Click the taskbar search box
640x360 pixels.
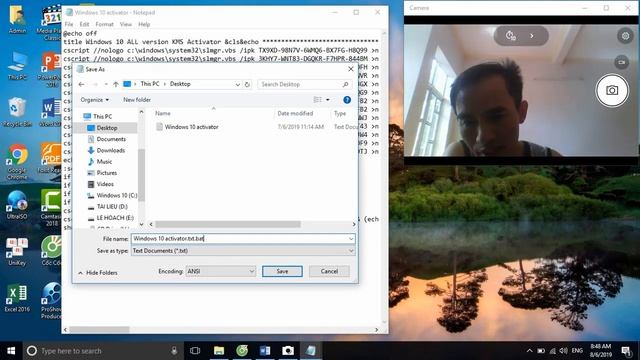[x=103, y=351]
